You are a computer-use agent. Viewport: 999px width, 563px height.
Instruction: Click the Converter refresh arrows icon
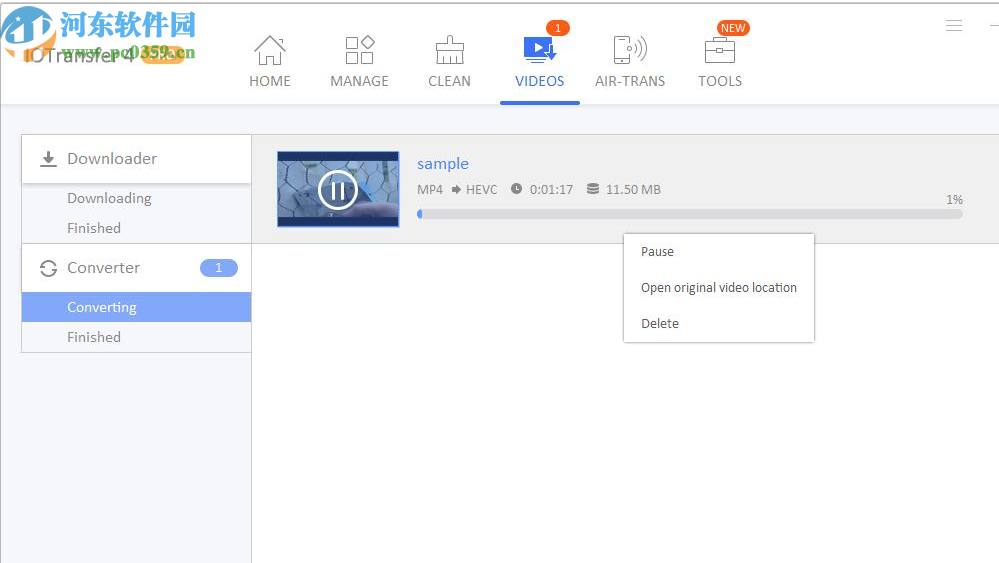48,268
